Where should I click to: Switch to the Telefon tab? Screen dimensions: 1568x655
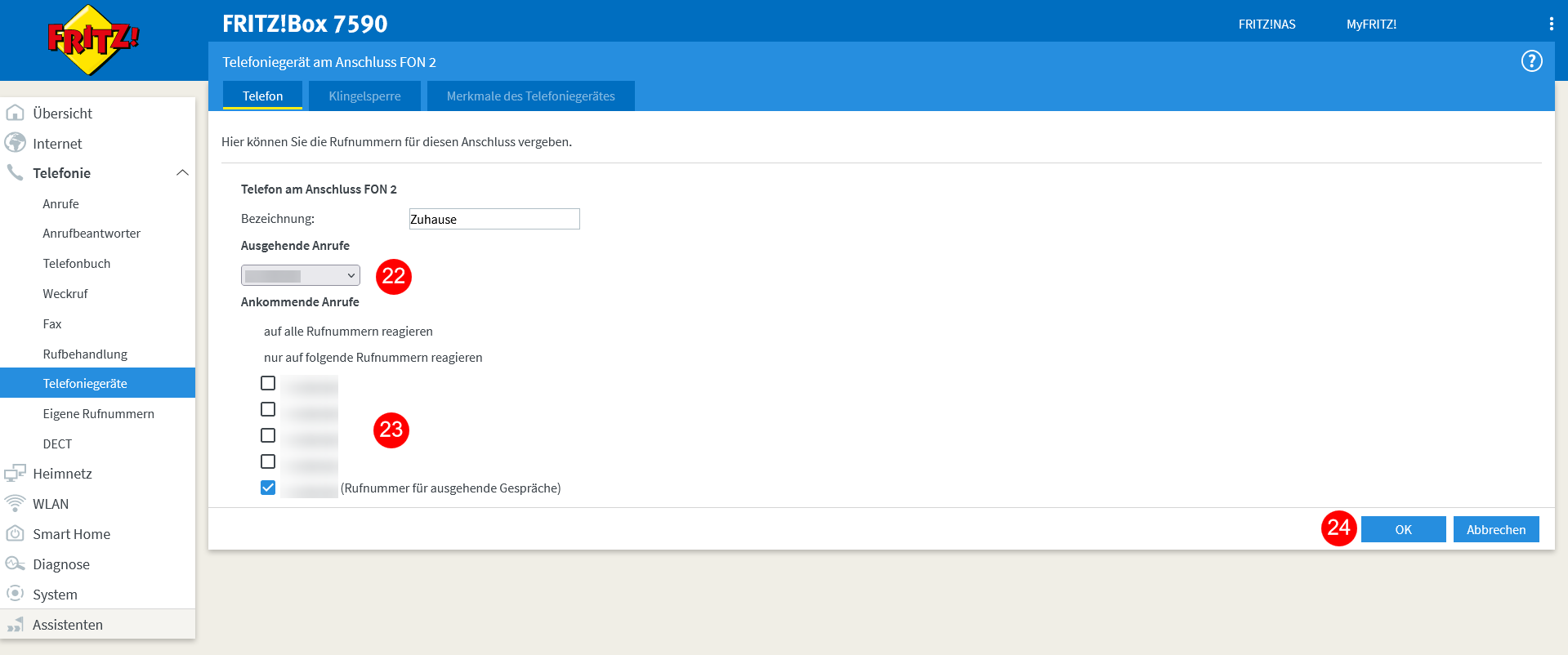[x=262, y=96]
